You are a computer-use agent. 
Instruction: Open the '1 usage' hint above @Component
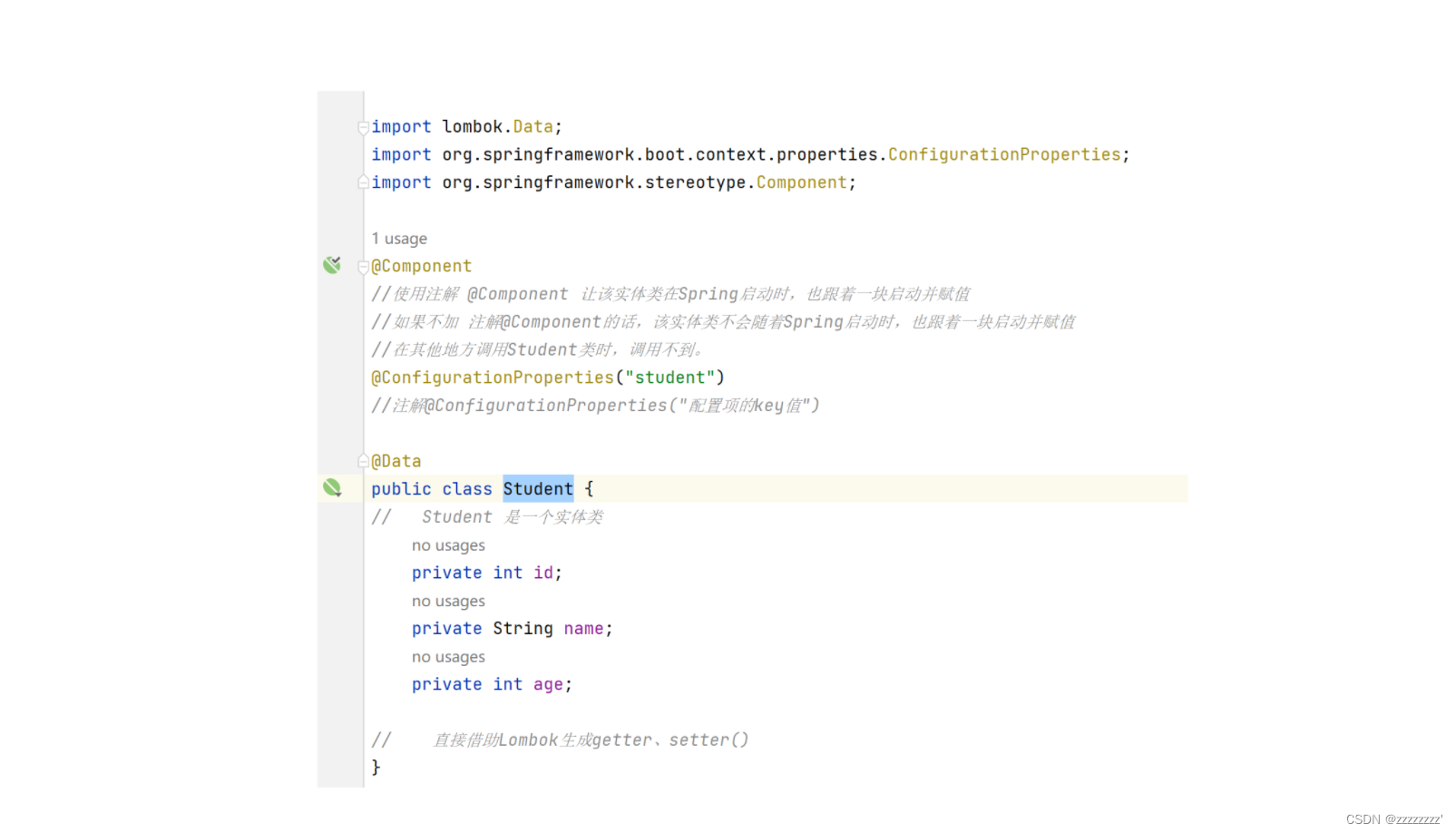tap(399, 239)
